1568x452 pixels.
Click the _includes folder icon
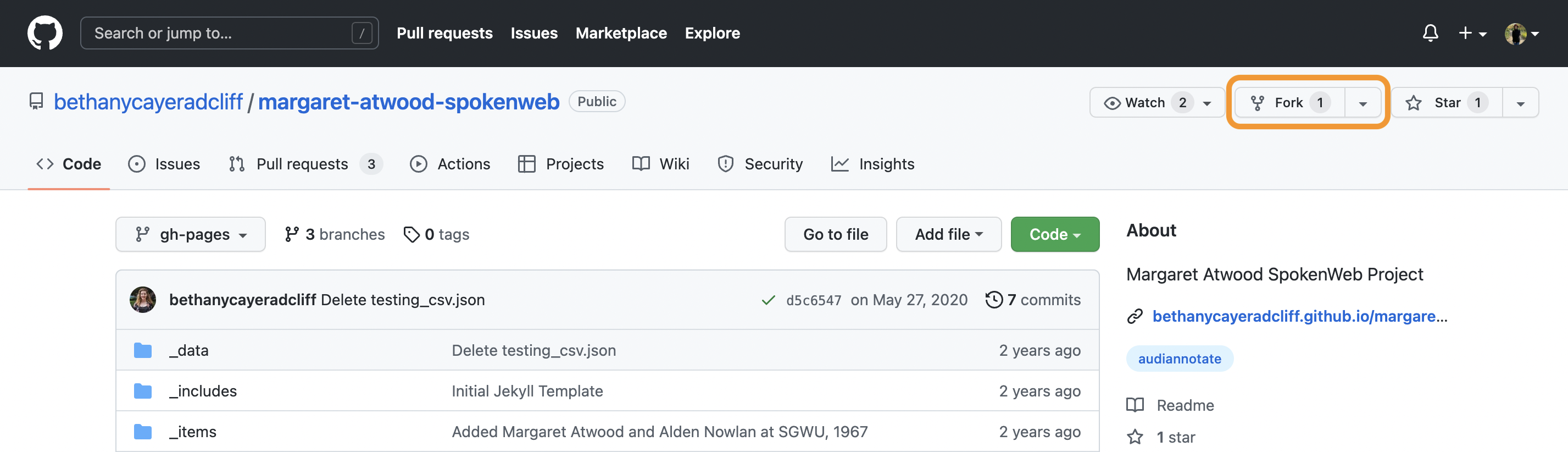coord(142,391)
